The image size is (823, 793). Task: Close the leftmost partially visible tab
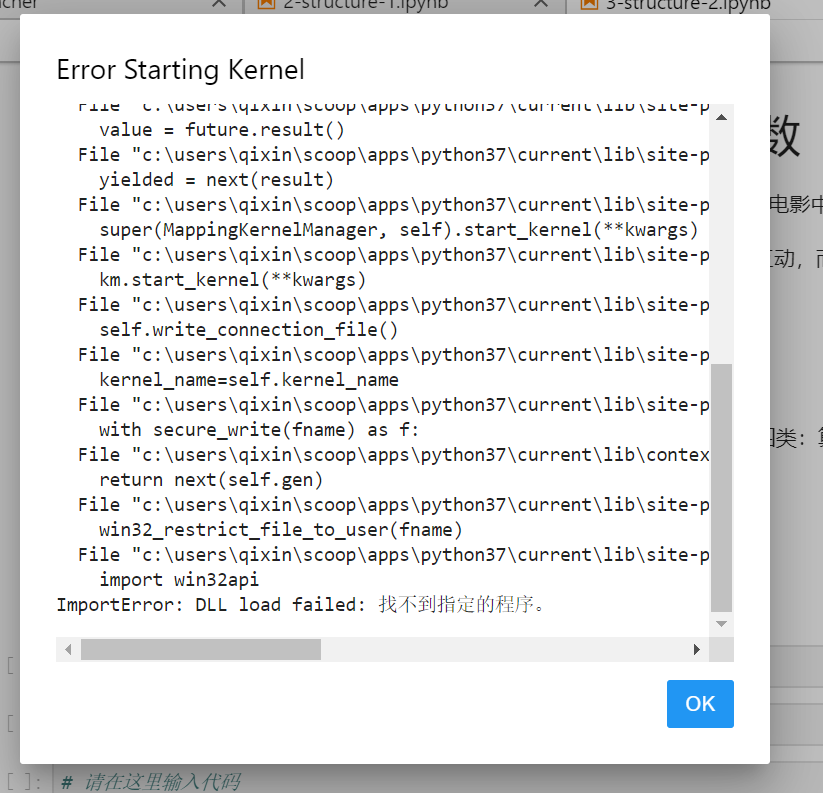click(221, 6)
